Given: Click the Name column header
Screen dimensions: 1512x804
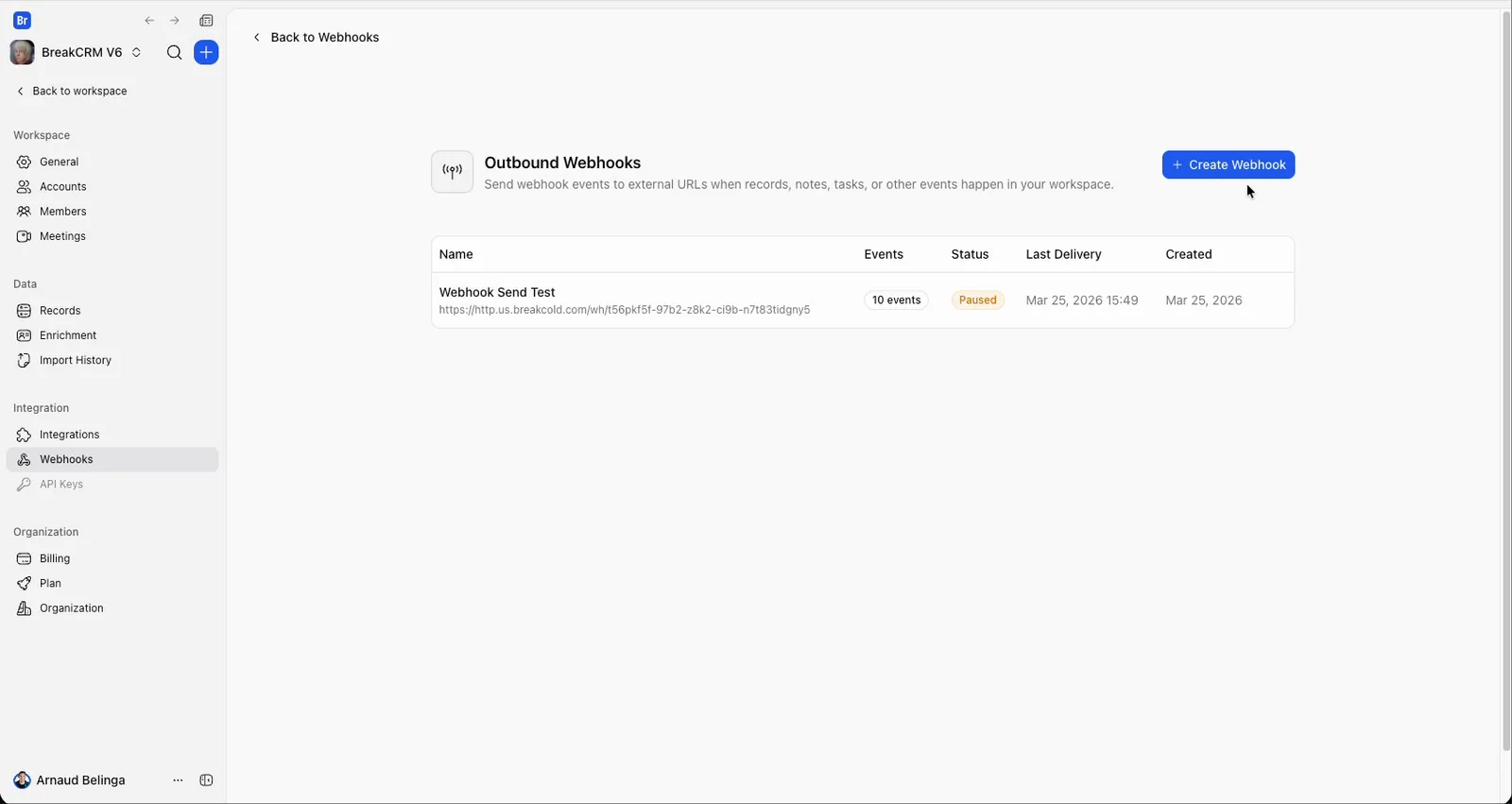Looking at the screenshot, I should tap(456, 254).
